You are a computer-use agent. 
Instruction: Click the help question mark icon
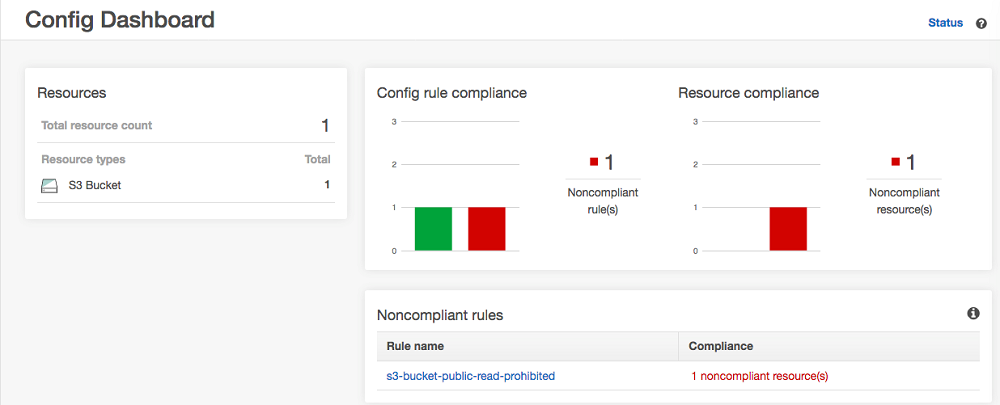(x=981, y=23)
